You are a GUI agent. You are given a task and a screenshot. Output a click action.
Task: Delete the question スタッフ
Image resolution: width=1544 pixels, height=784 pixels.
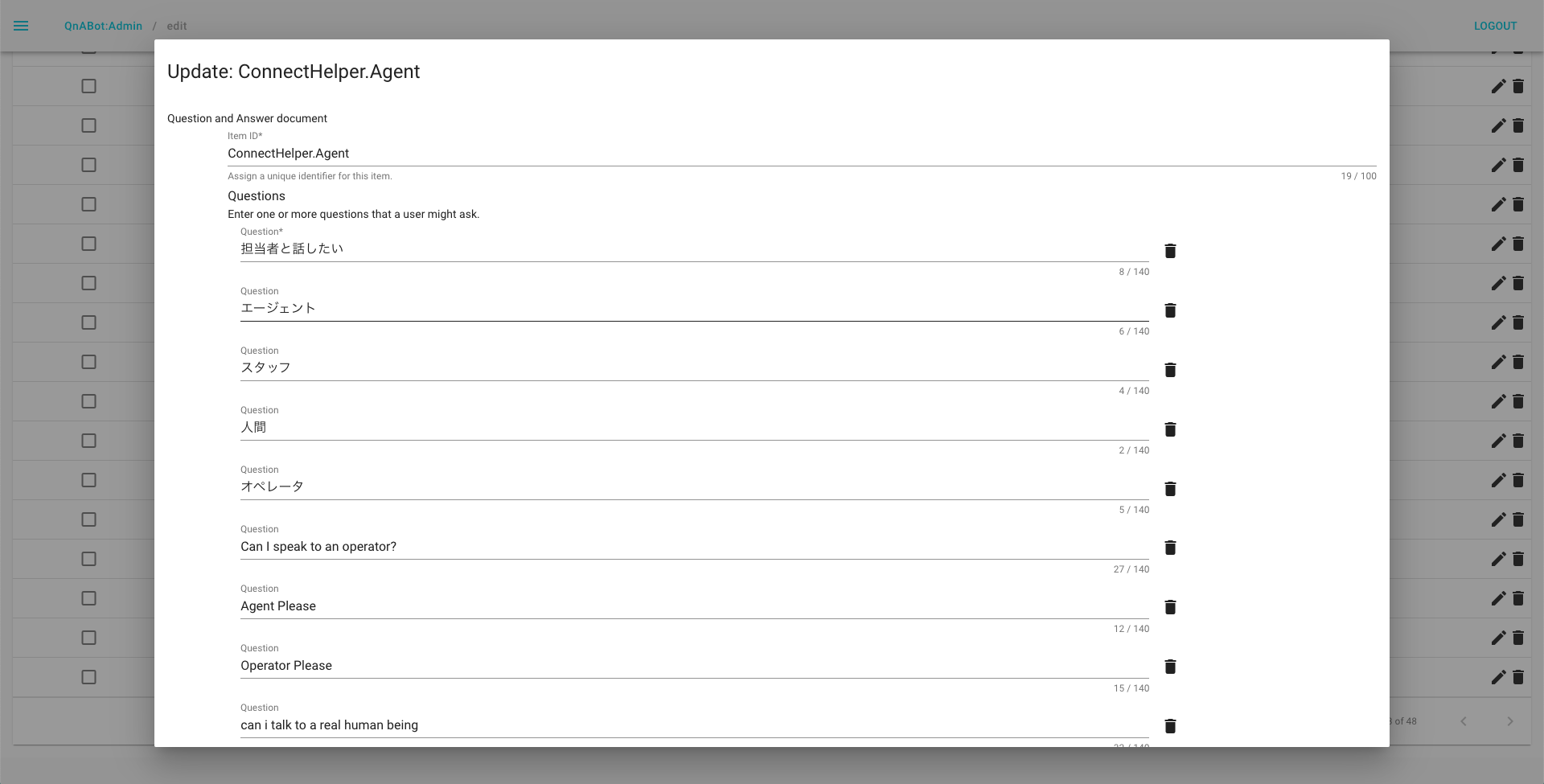(x=1170, y=370)
